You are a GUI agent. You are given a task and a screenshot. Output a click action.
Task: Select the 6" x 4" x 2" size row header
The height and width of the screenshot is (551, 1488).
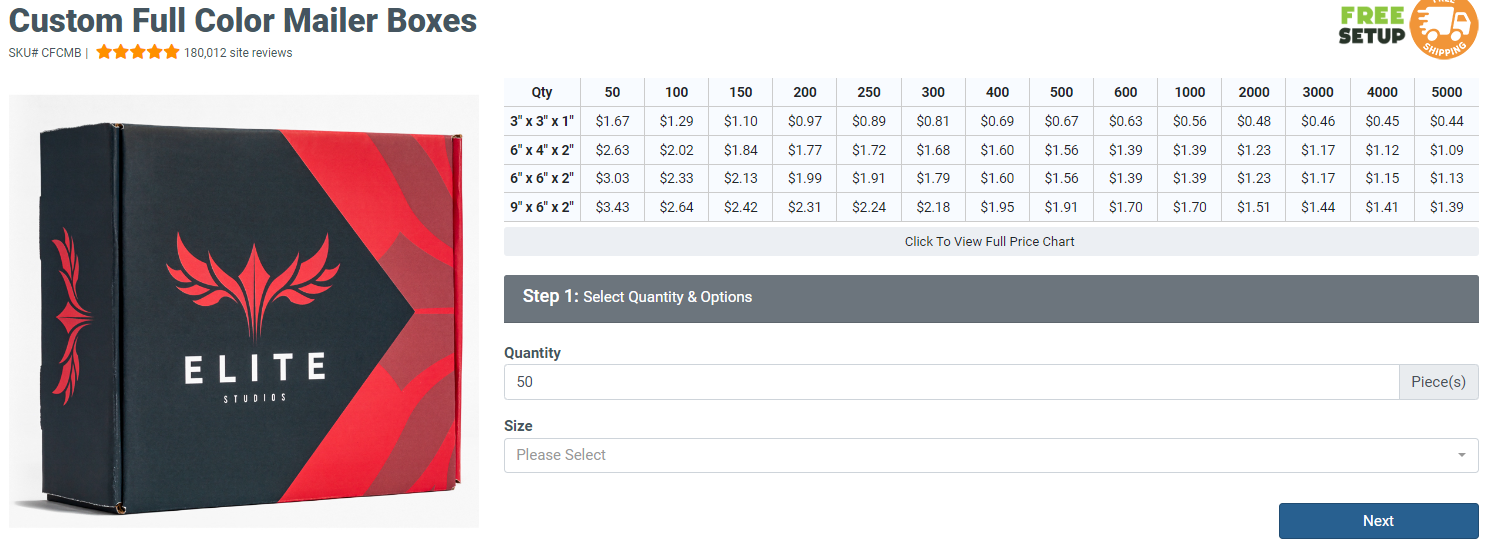tap(542, 150)
